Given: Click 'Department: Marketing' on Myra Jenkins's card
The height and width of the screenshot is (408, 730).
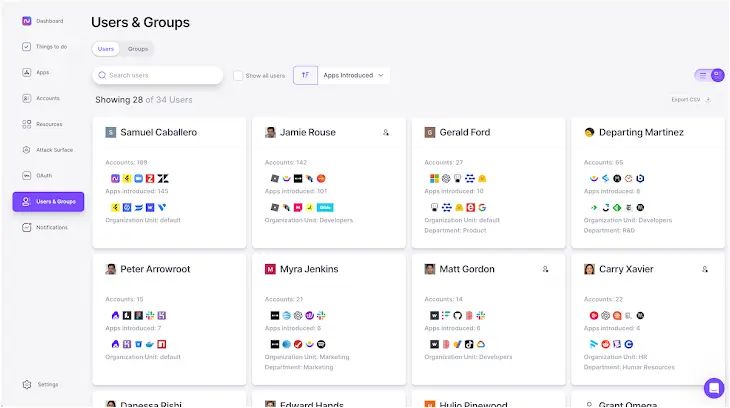Looking at the screenshot, I should tap(299, 367).
